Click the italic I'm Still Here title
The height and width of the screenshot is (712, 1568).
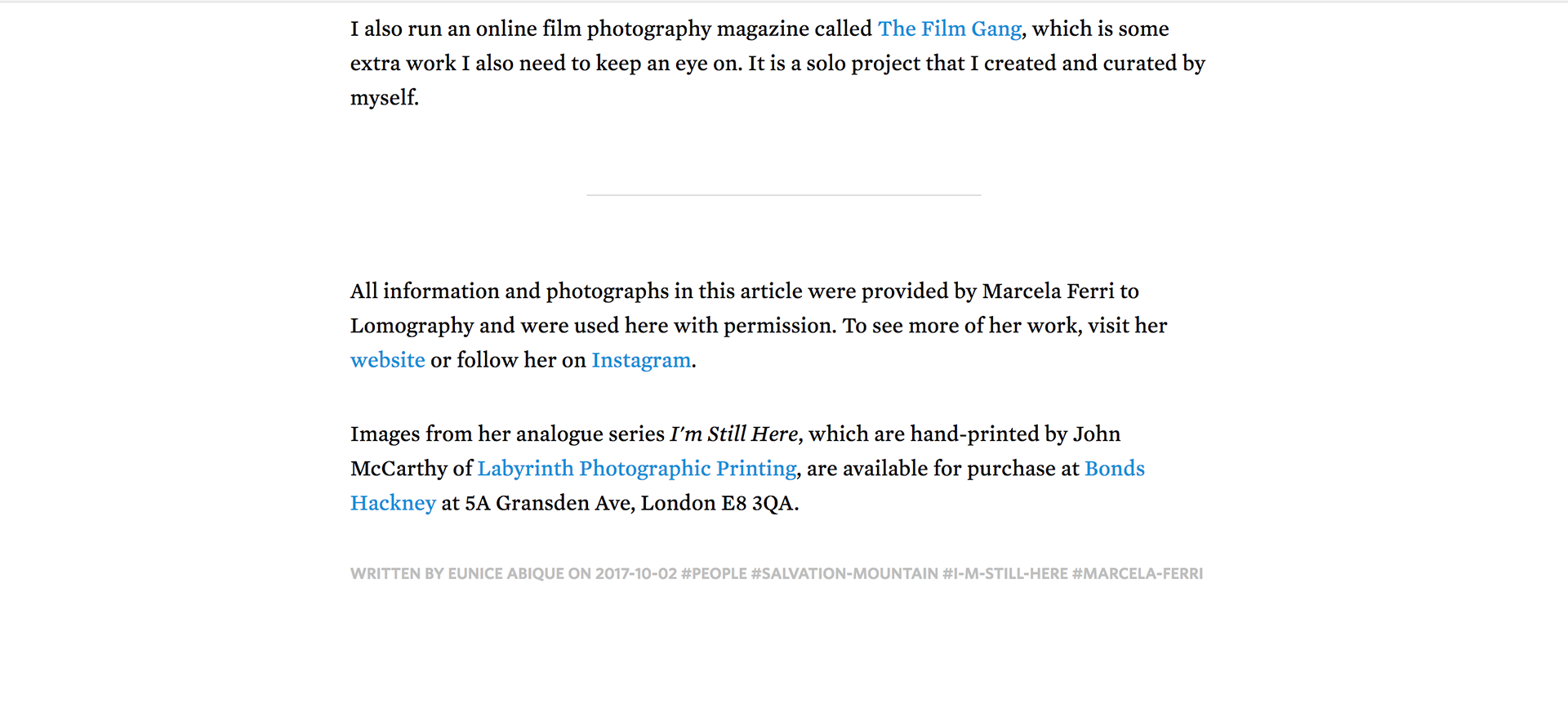tap(733, 435)
